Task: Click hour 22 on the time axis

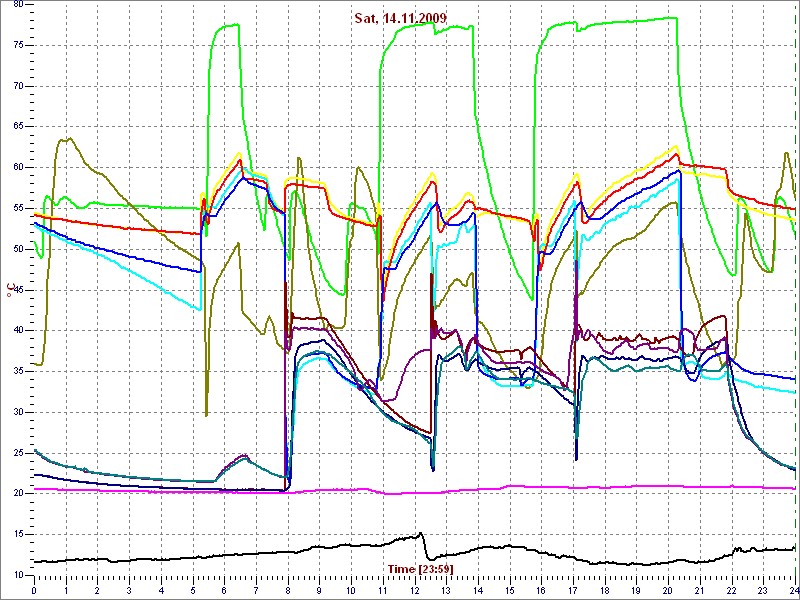Action: click(732, 591)
